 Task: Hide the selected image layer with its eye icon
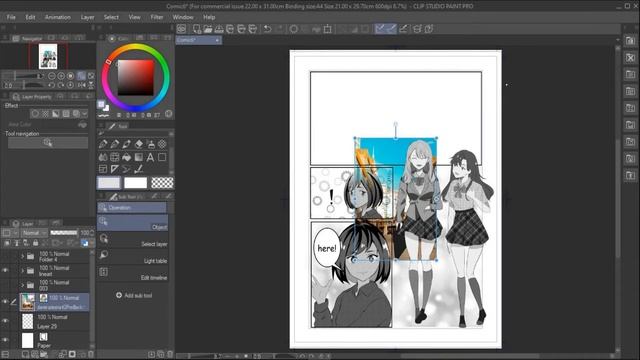(x=5, y=302)
